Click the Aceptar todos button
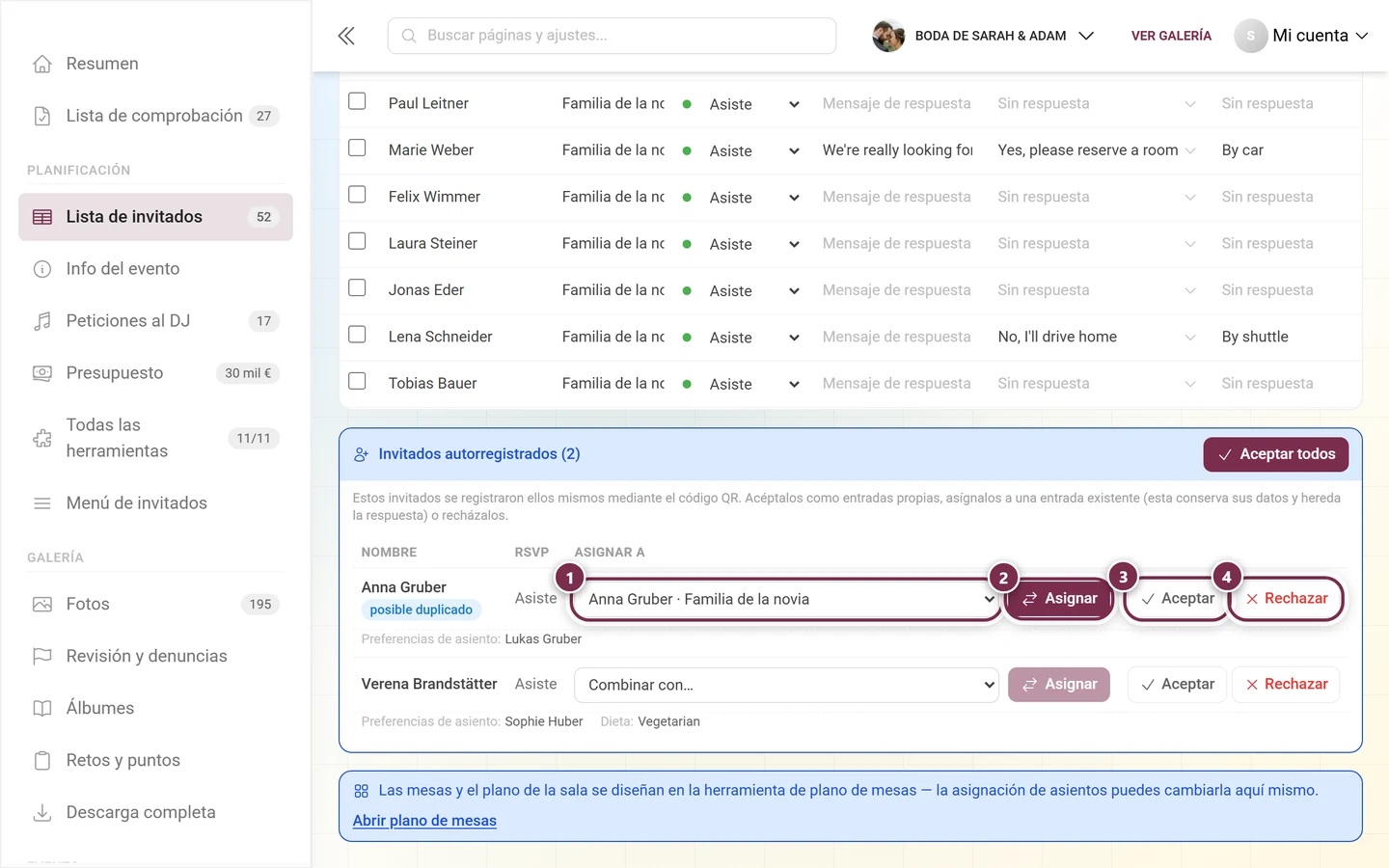 (x=1275, y=454)
